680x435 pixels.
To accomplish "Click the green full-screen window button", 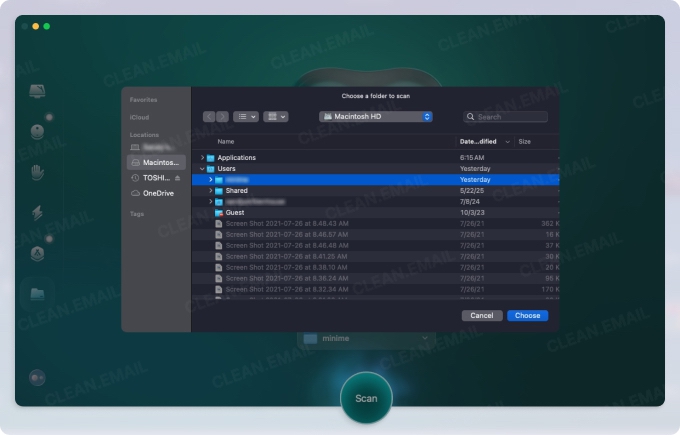I will click(46, 26).
